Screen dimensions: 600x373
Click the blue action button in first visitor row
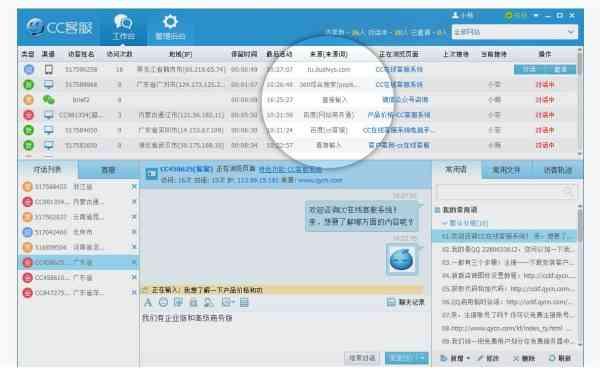(545, 69)
